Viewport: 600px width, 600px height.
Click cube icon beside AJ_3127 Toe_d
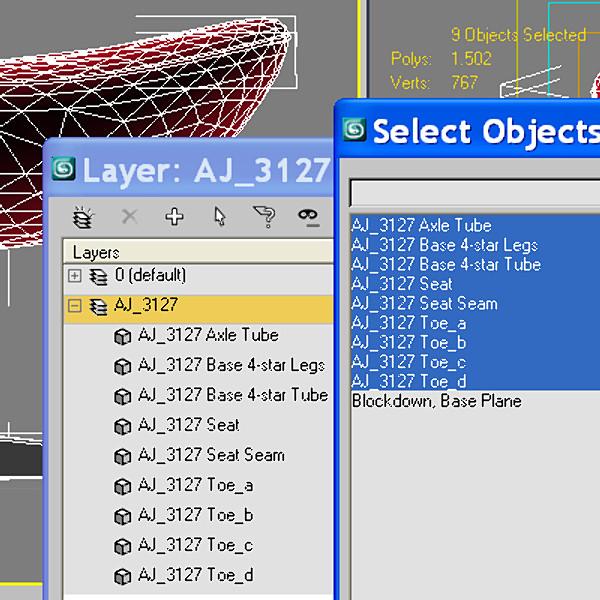[x=123, y=576]
